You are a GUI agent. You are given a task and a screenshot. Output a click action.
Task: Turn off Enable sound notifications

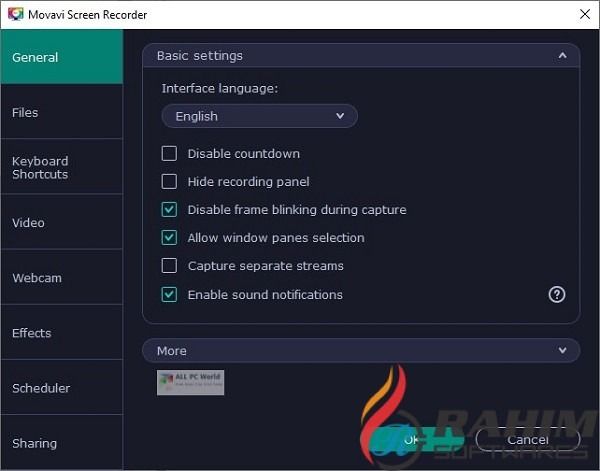(x=169, y=295)
